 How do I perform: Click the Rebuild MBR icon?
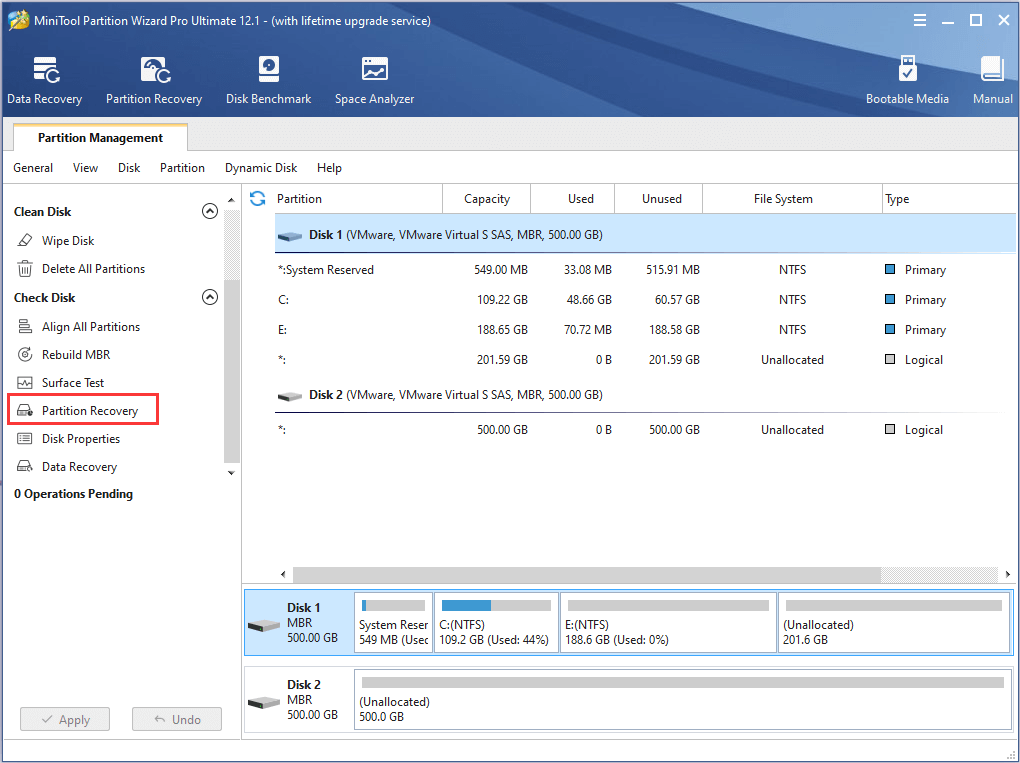coord(25,355)
